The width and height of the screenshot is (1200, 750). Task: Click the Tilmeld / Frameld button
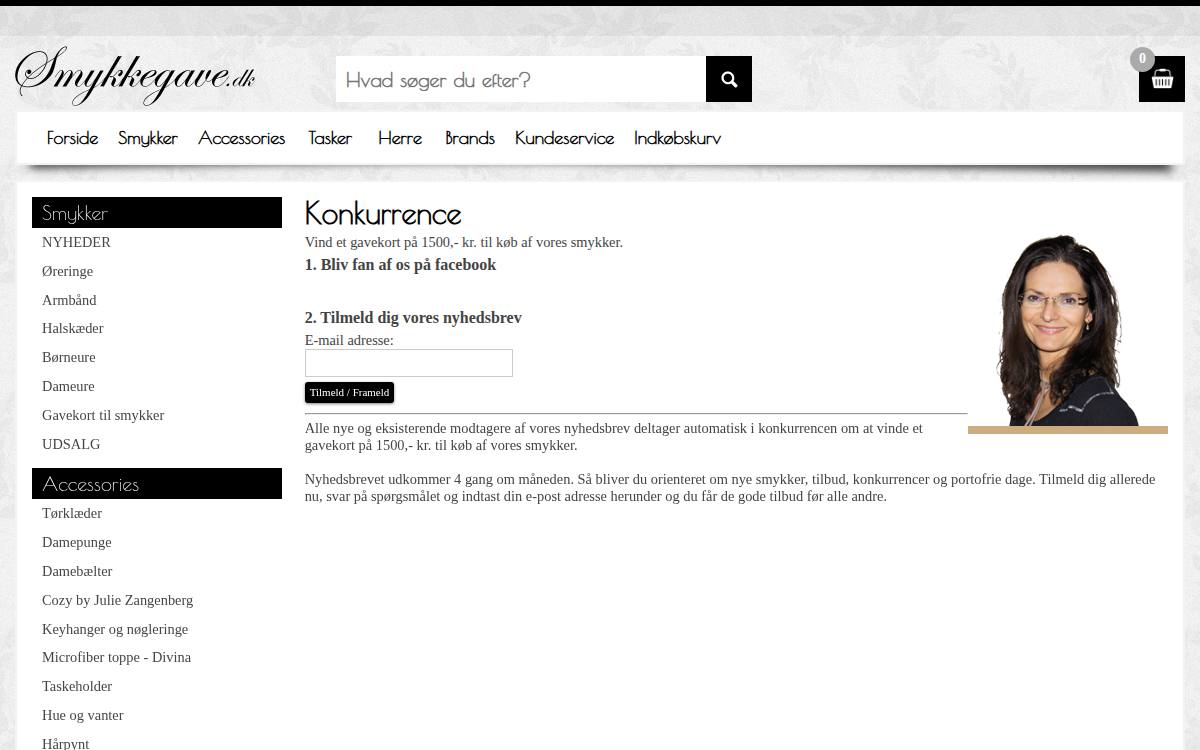tap(349, 393)
